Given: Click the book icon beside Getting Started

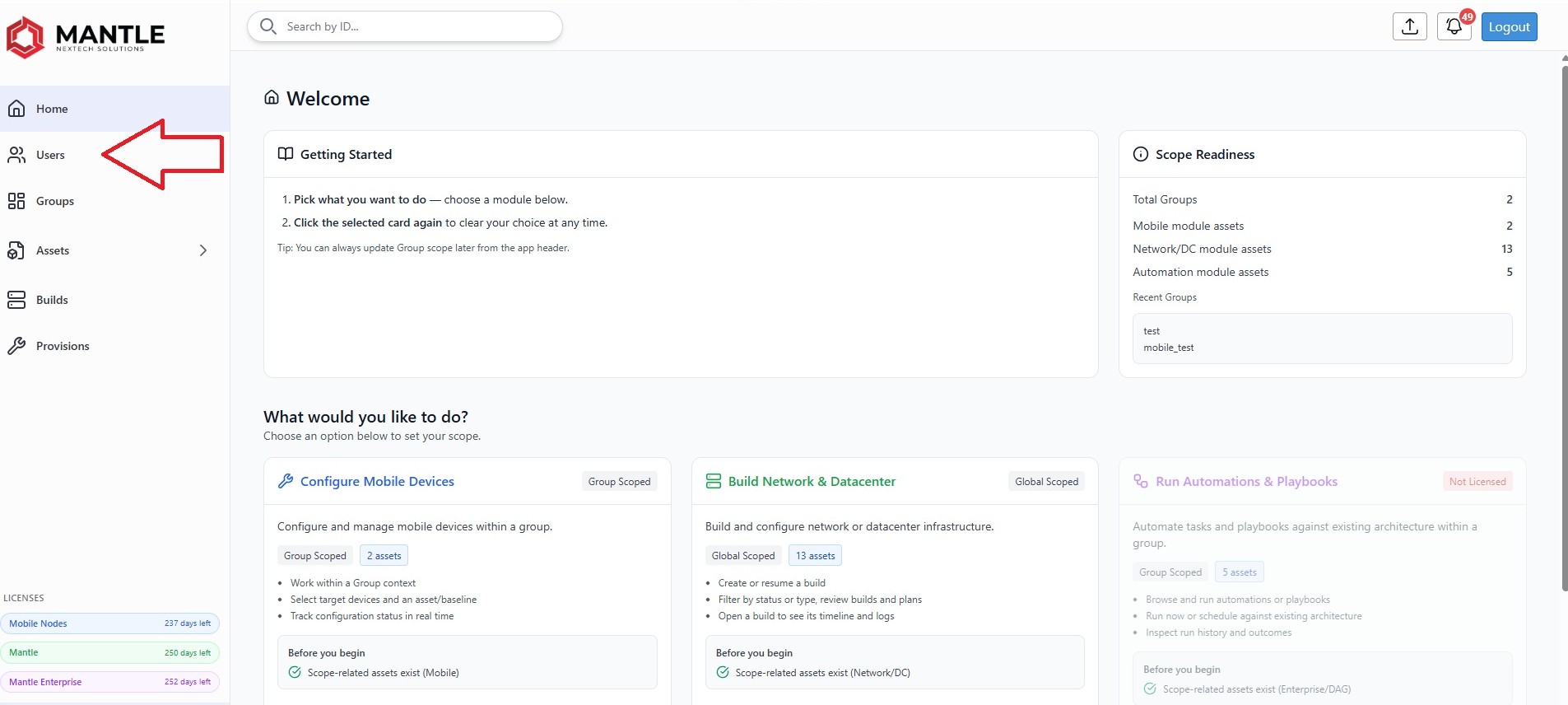Looking at the screenshot, I should tap(286, 154).
